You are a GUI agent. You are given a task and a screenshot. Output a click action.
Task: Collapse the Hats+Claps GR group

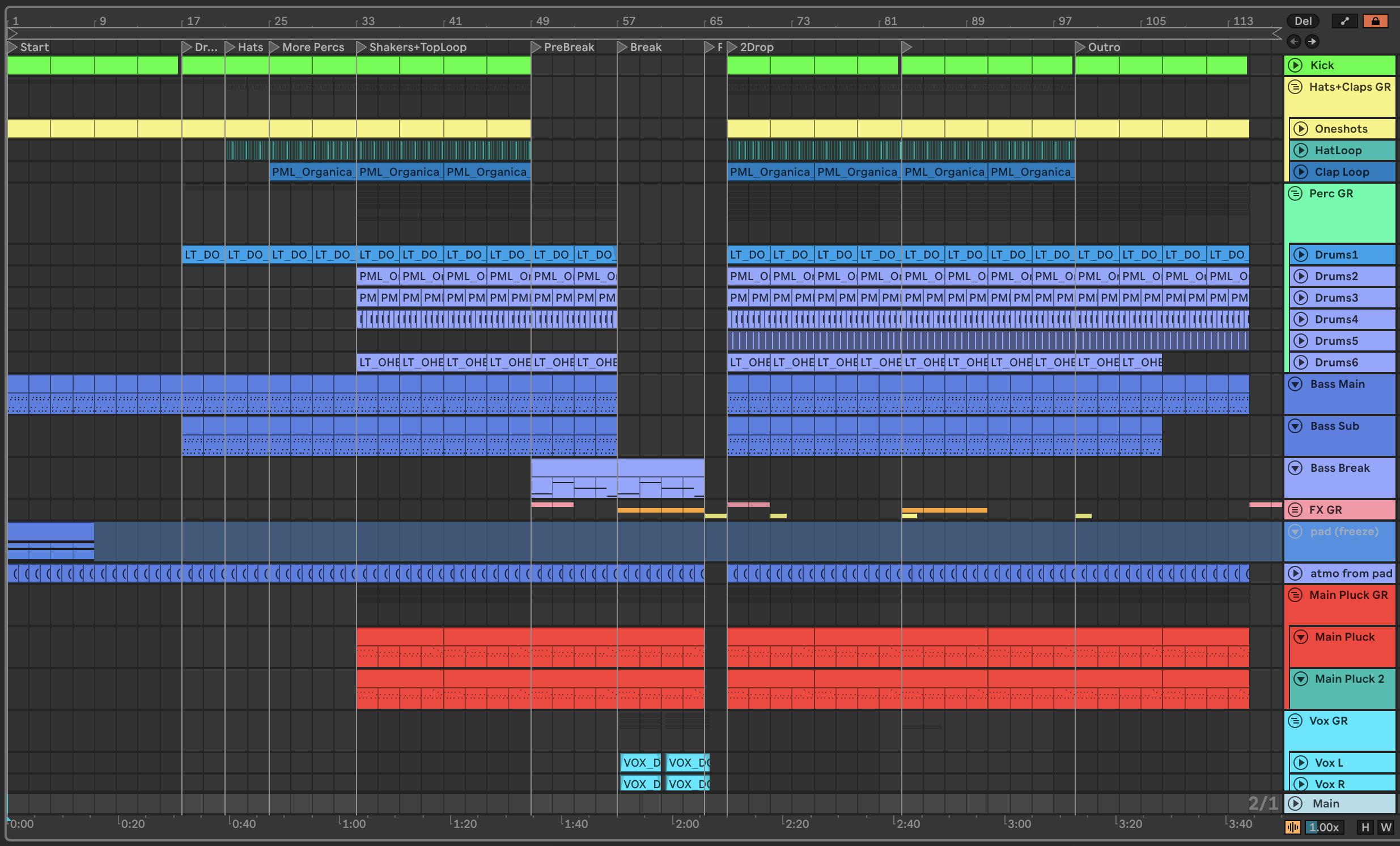(x=1295, y=87)
